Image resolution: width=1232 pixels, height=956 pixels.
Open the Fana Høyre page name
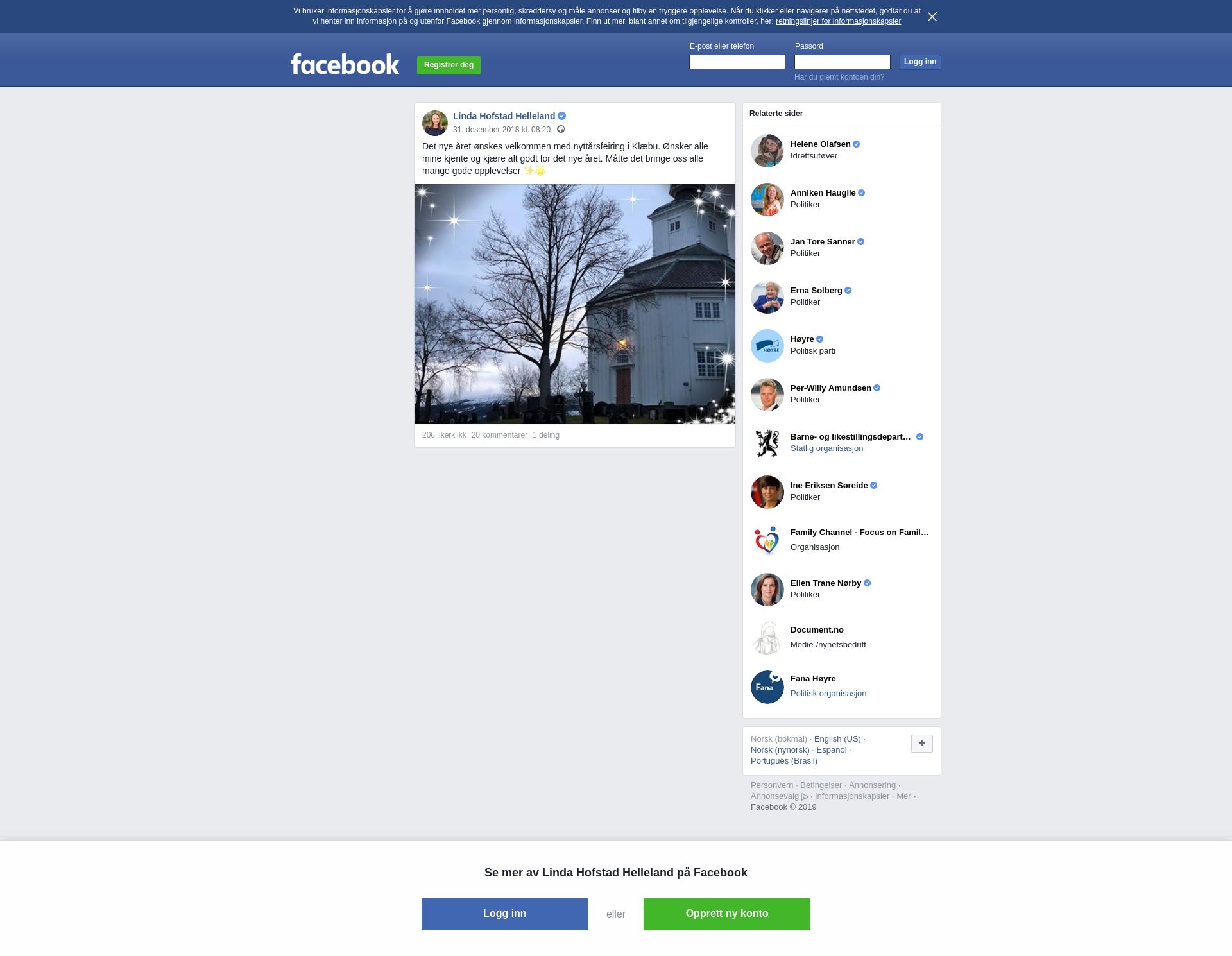coord(813,679)
